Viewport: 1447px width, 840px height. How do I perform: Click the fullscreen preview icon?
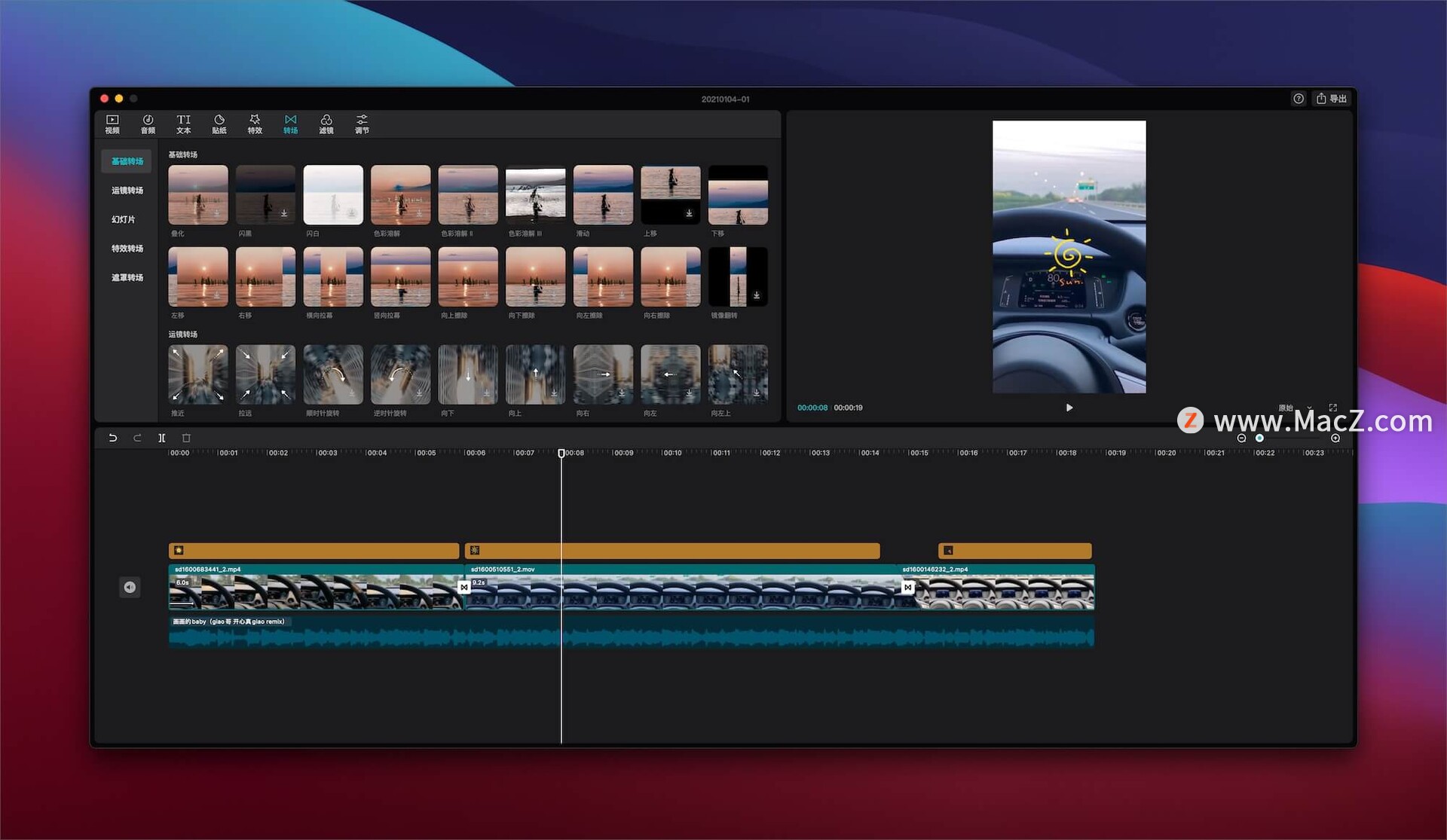(1332, 408)
